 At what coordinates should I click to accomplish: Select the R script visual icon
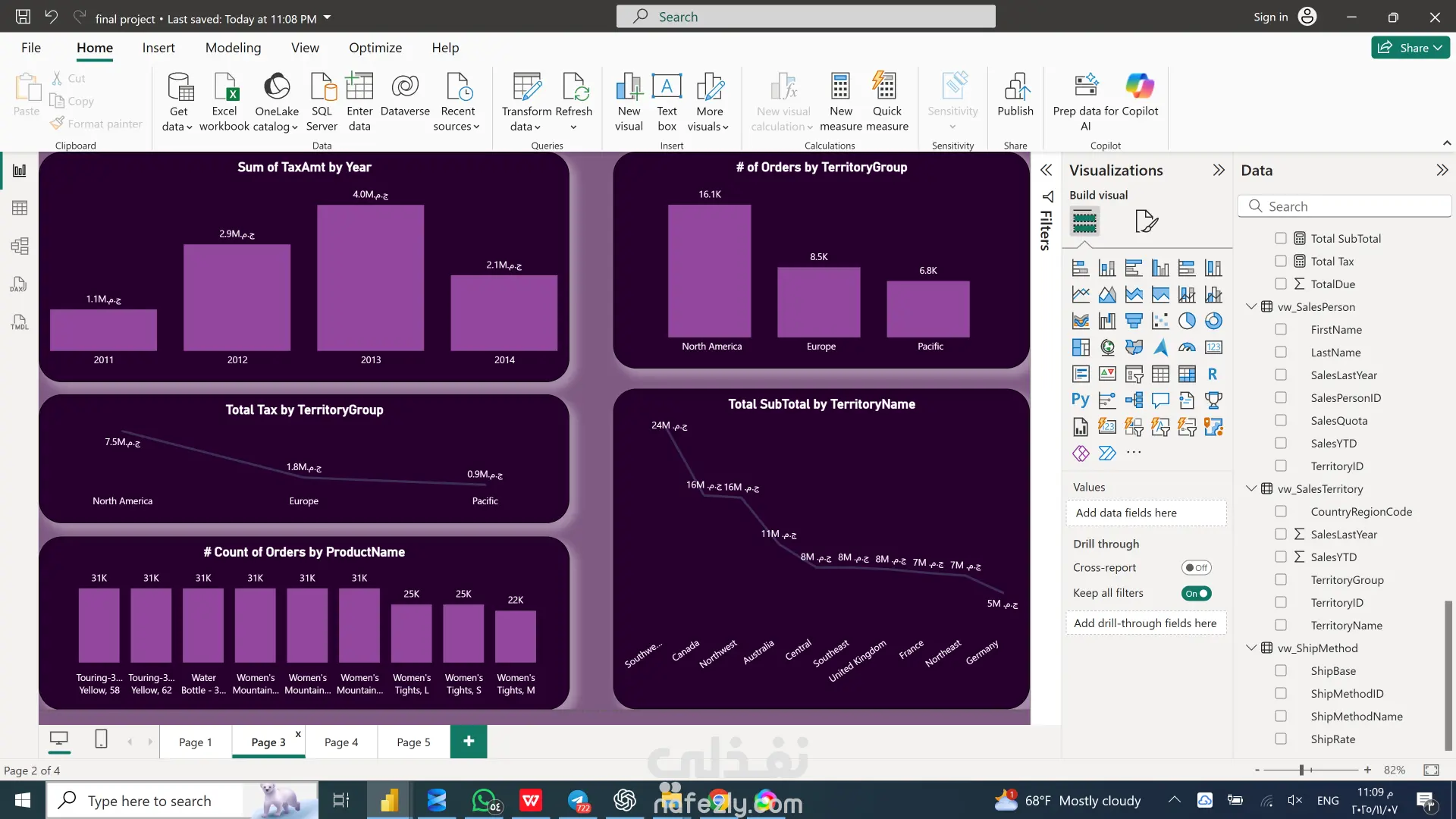pyautogui.click(x=1213, y=374)
